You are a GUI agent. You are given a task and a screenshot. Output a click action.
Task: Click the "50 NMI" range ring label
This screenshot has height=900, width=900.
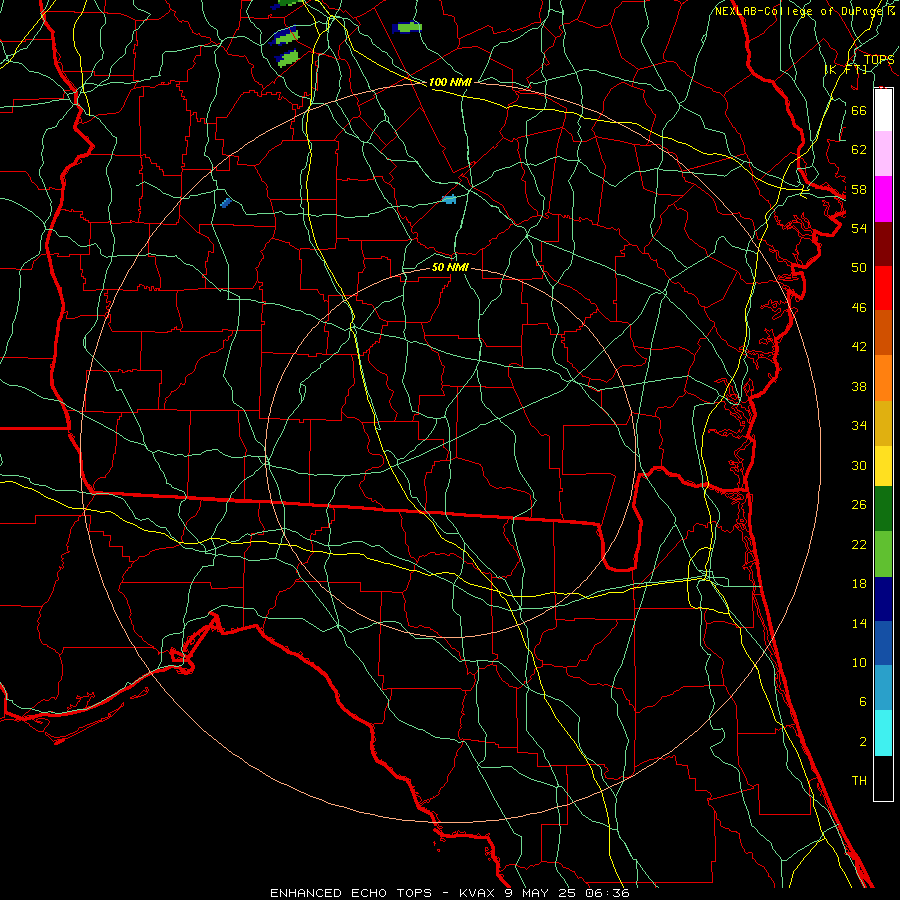[450, 267]
